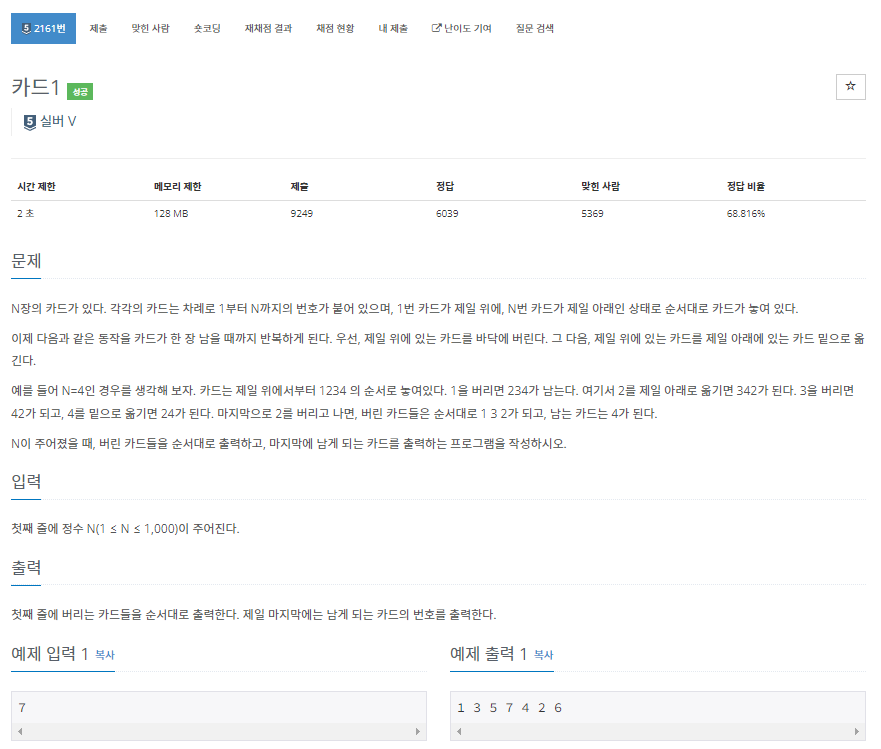Copy example output 1 with 복사
The height and width of the screenshot is (749, 881).
click(543, 655)
